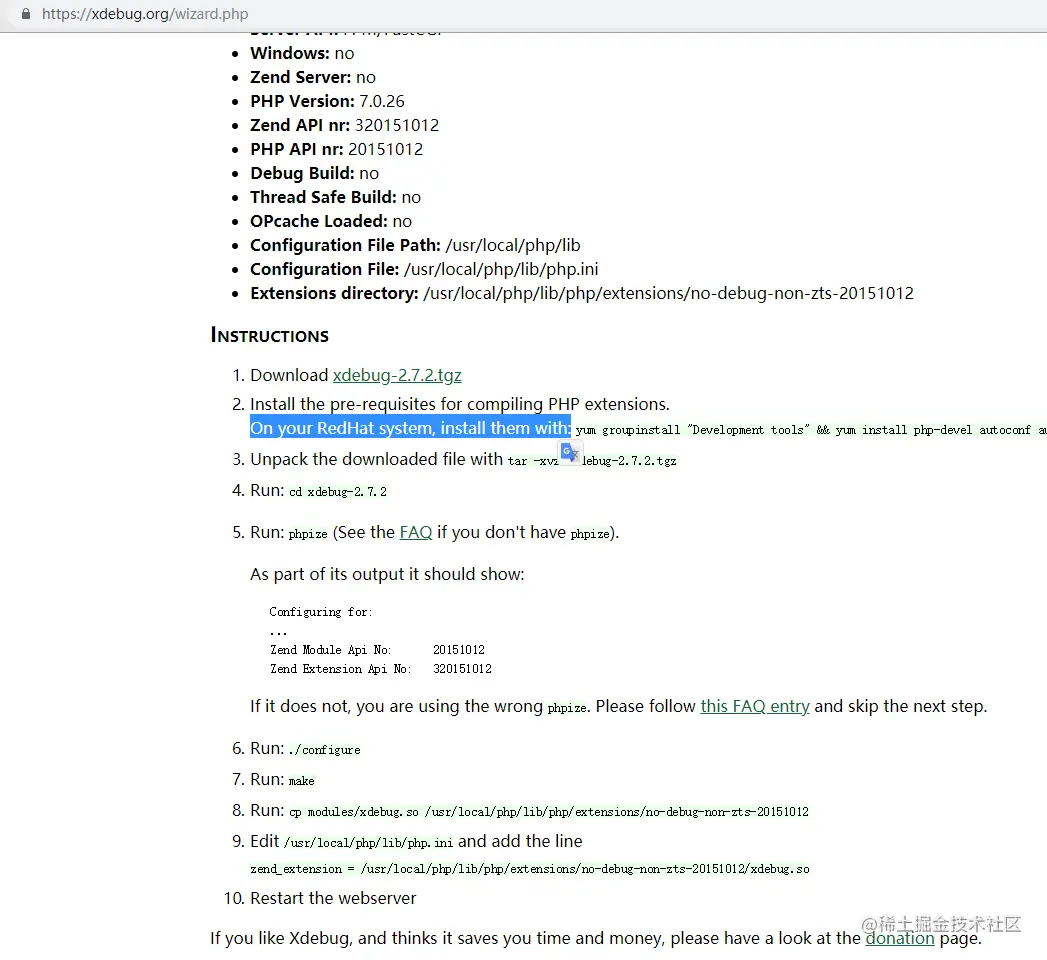Click the 'make' command
Image resolution: width=1047 pixels, height=960 pixels.
[301, 780]
